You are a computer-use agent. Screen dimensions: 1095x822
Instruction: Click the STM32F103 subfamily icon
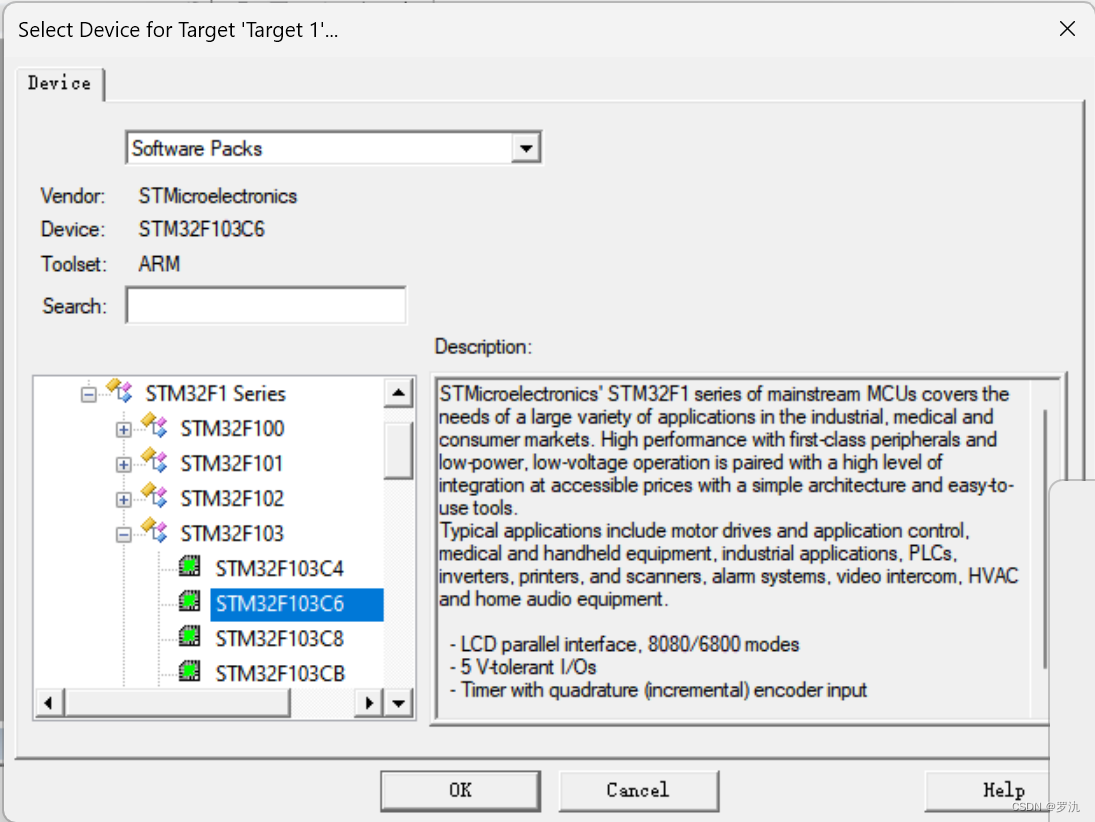click(154, 531)
